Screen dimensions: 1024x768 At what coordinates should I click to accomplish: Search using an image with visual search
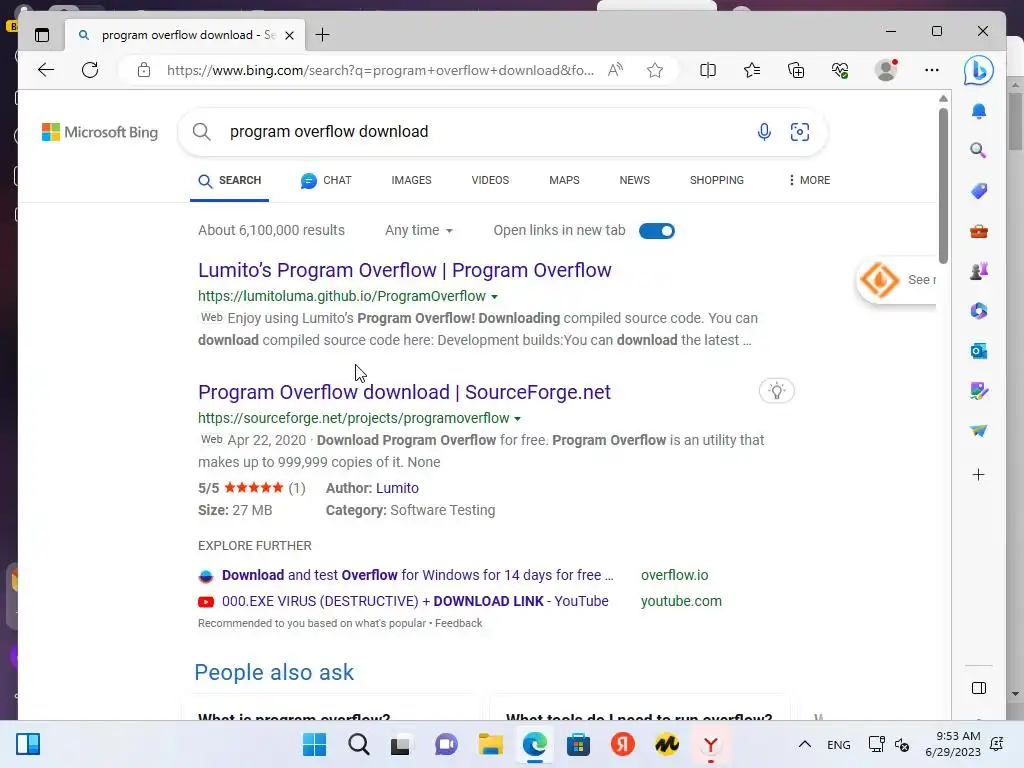tap(800, 132)
